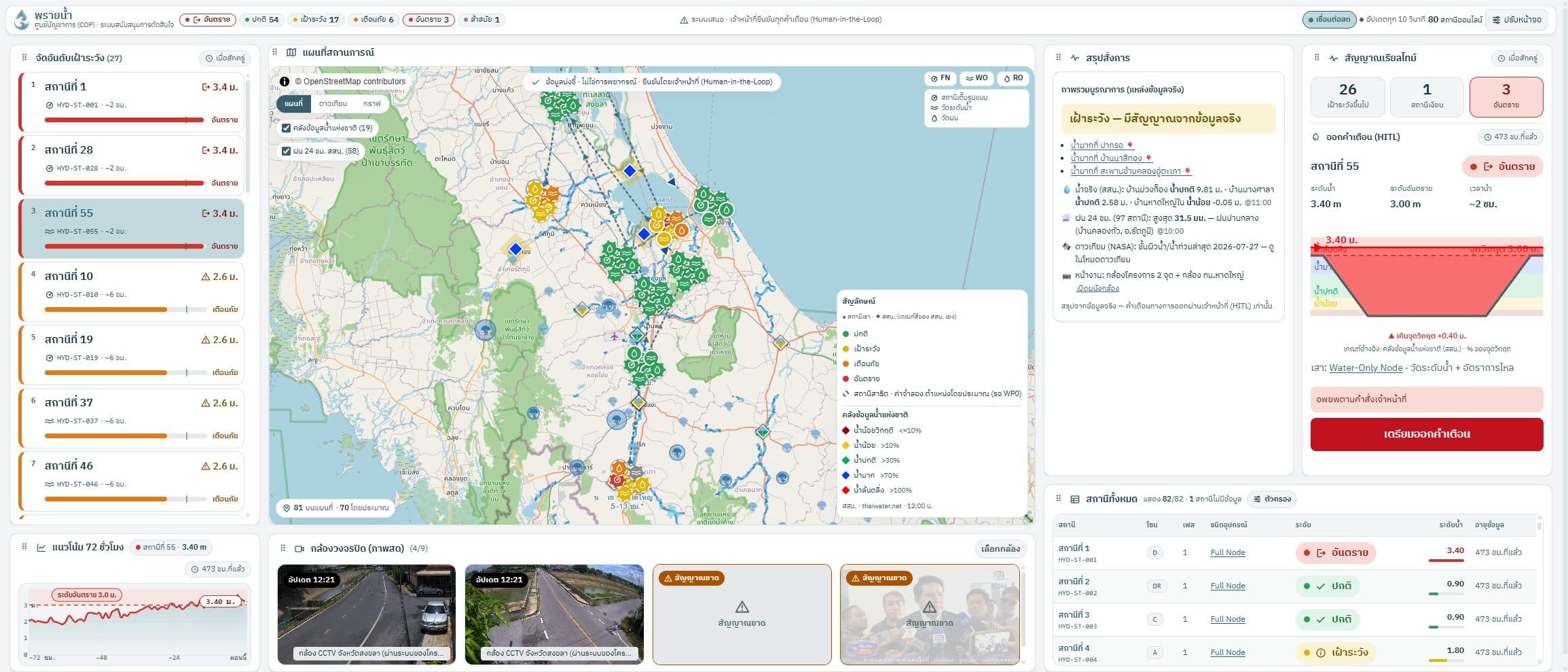Open third camera tile showing สัญญาณขาด
The height and width of the screenshot is (672, 1568).
[742, 614]
